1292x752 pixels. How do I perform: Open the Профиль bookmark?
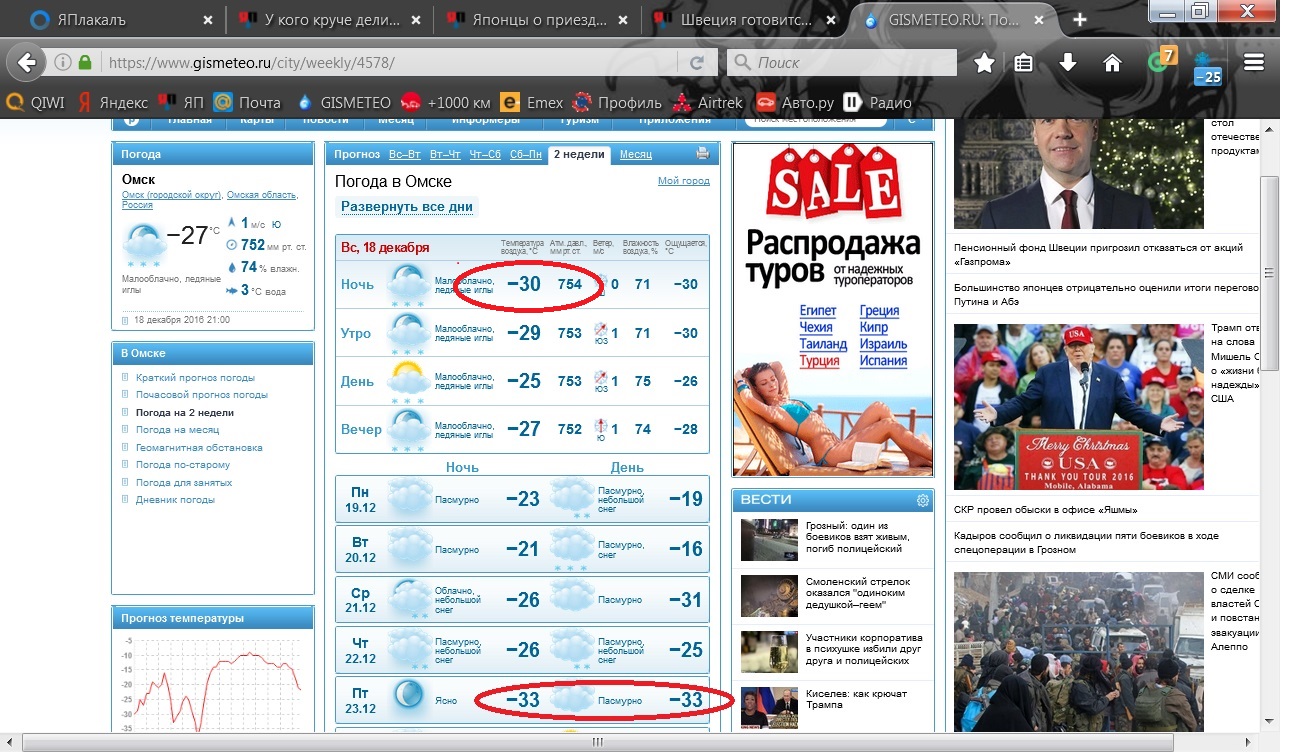(617, 102)
